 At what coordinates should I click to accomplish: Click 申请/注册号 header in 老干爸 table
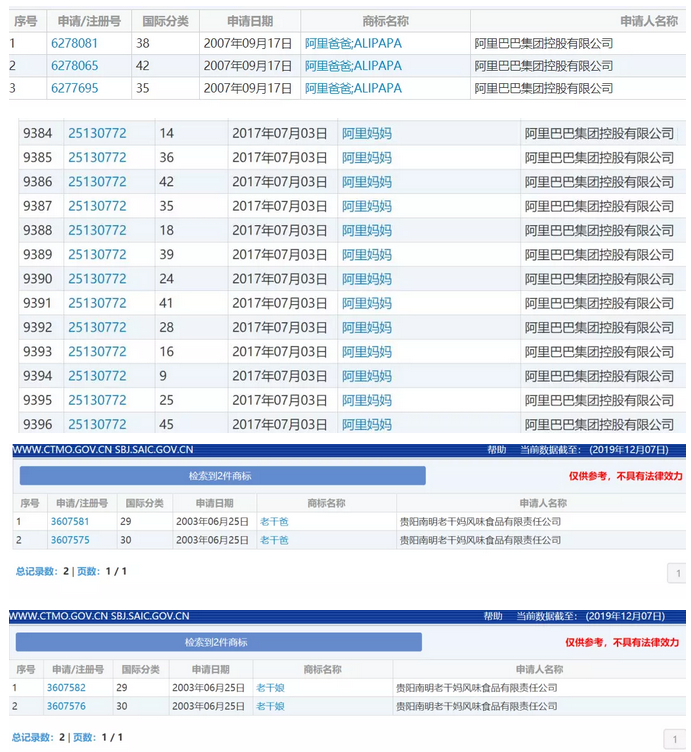82,503
